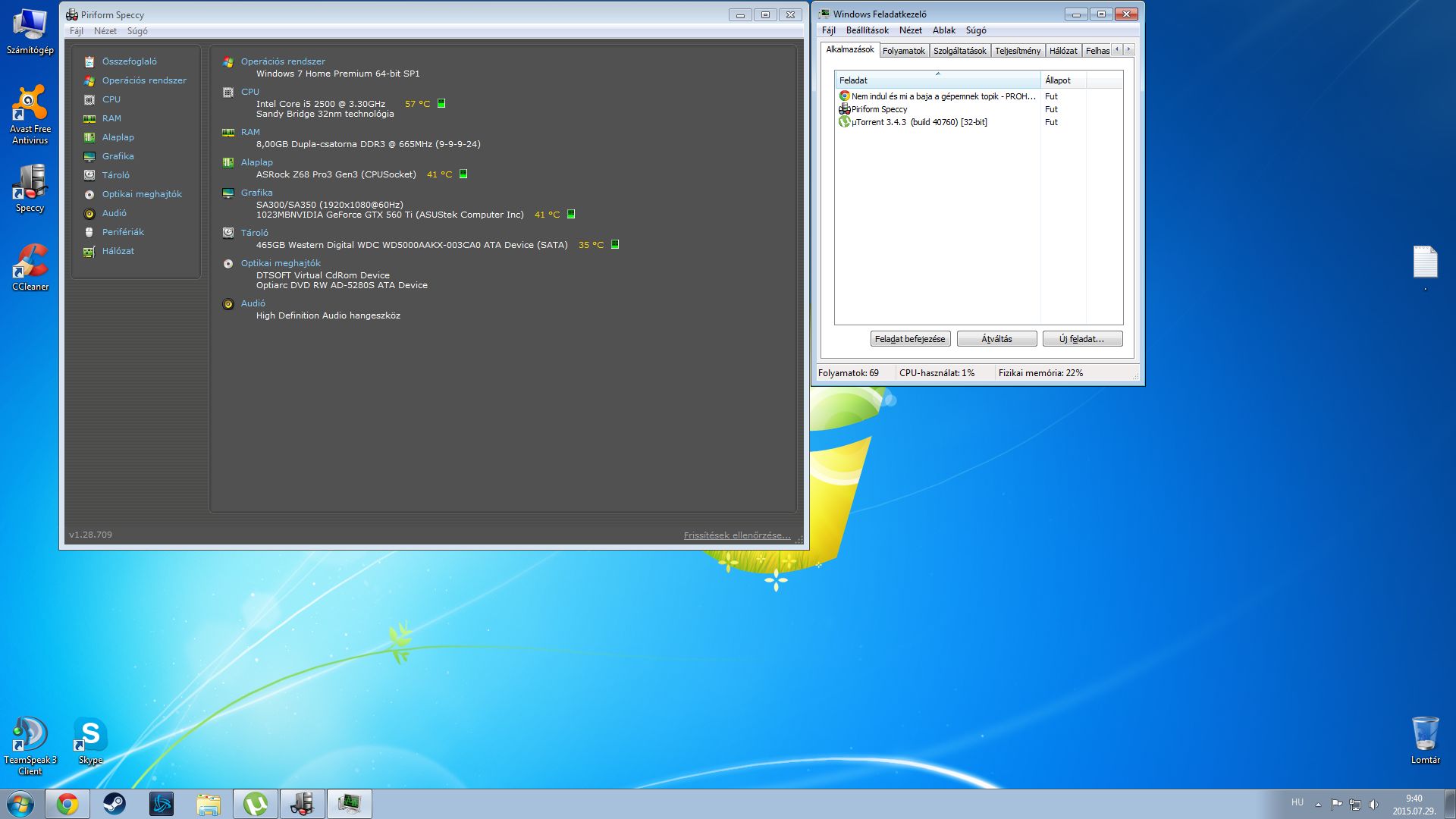Click the green Tároló temperature indicator
The image size is (1456, 819).
tap(615, 245)
